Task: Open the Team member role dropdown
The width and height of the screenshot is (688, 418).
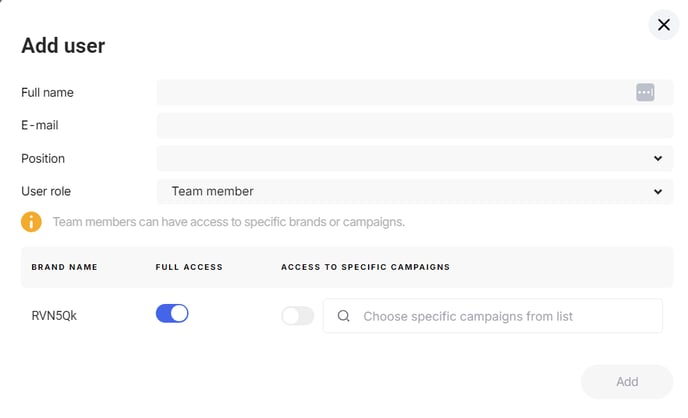Action: point(415,192)
